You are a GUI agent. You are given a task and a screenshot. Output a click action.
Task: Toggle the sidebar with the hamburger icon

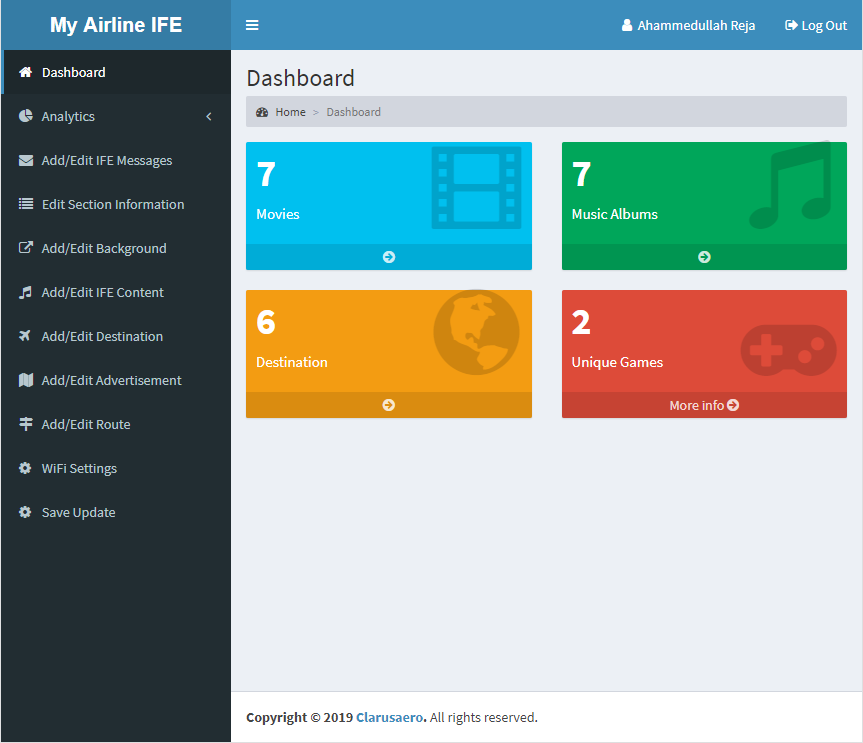(x=252, y=25)
